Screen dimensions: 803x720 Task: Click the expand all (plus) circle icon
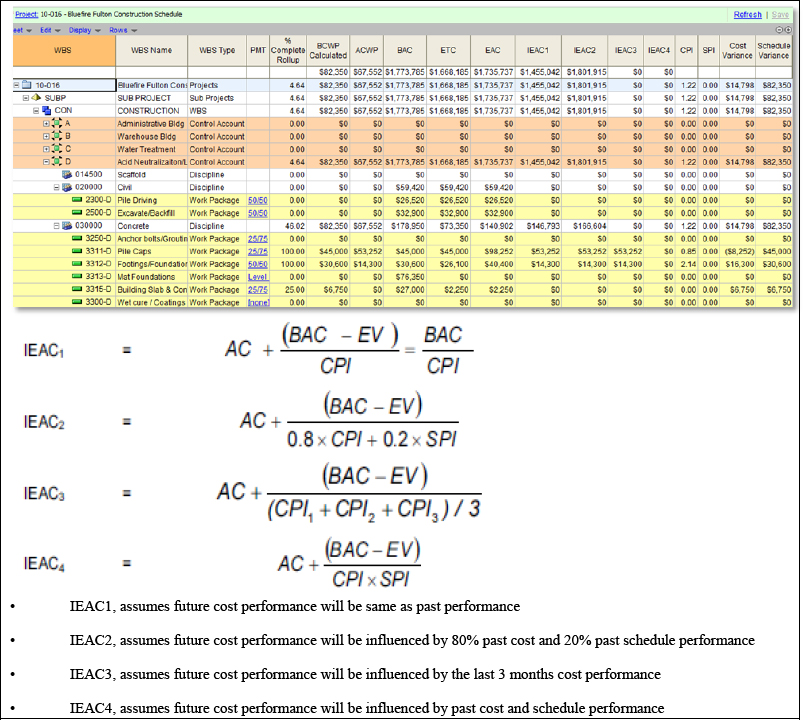[788, 30]
